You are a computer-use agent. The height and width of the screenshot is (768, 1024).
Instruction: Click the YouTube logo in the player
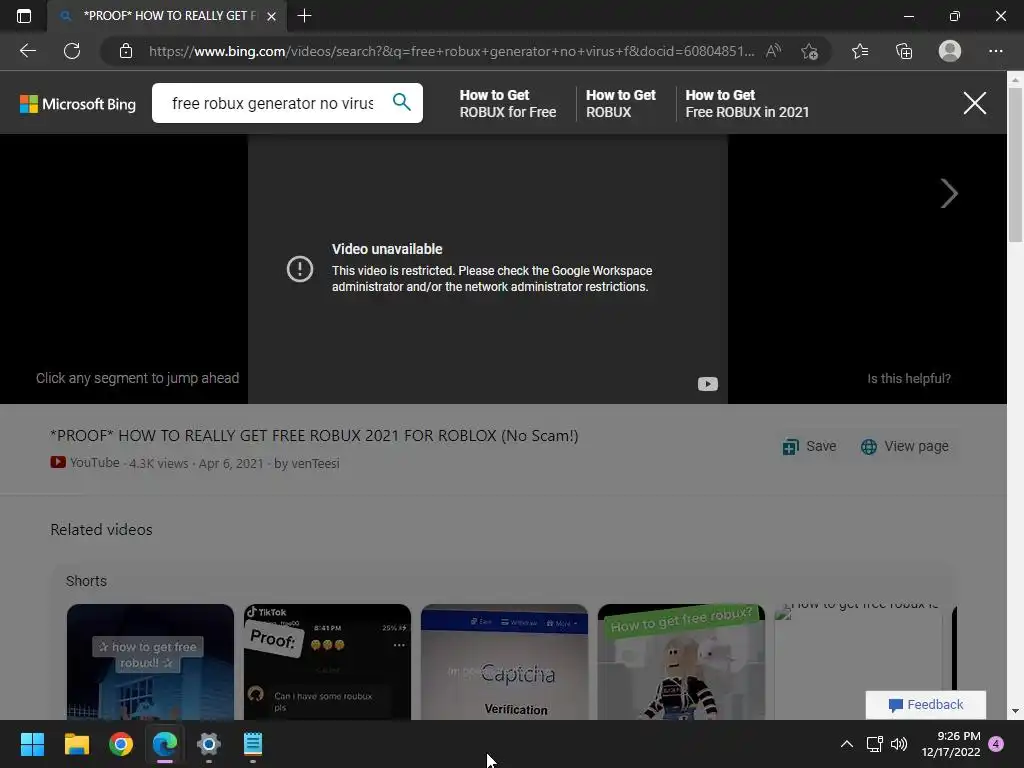pos(707,384)
